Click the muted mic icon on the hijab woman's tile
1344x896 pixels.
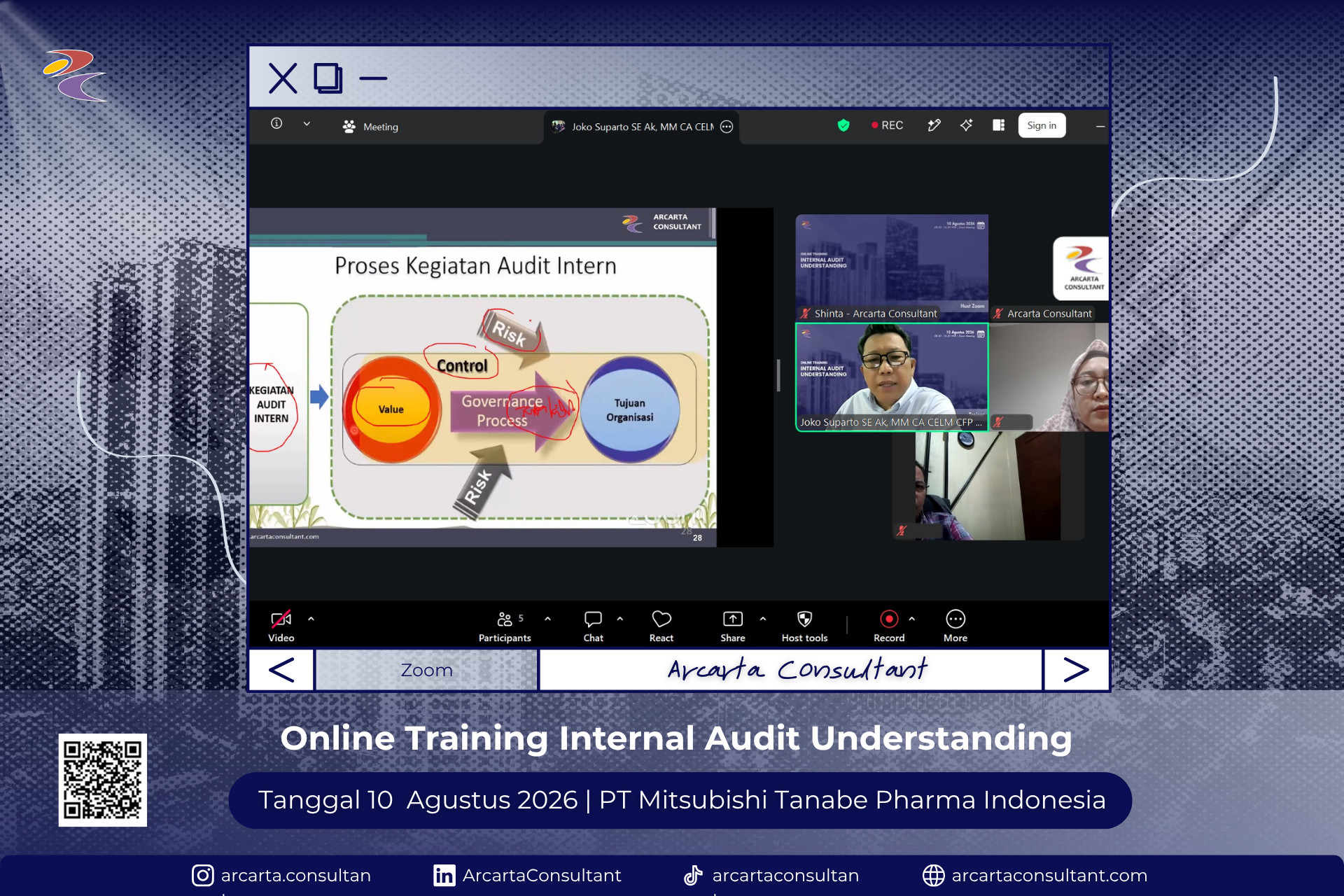(x=999, y=422)
